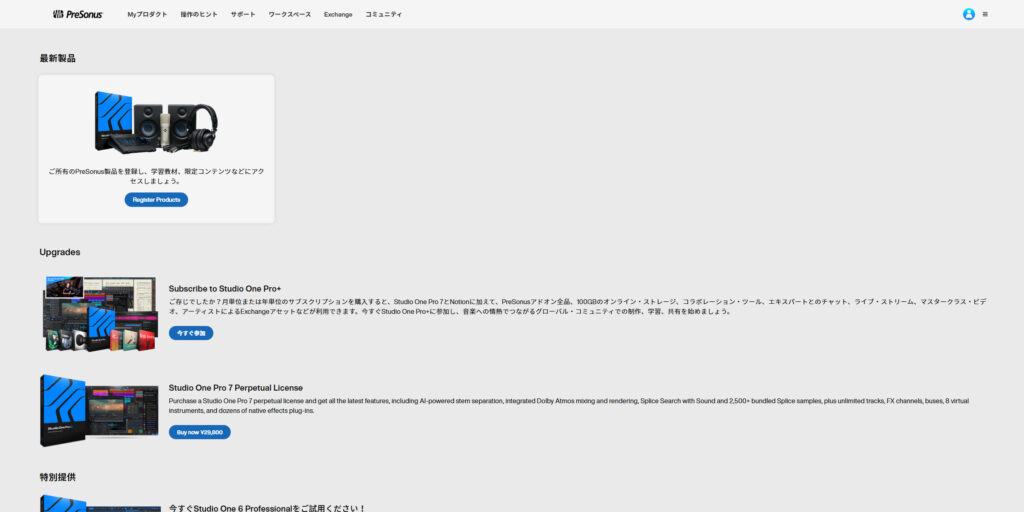
Task: Click the Buy now ¥29,800 button
Action: (x=199, y=432)
